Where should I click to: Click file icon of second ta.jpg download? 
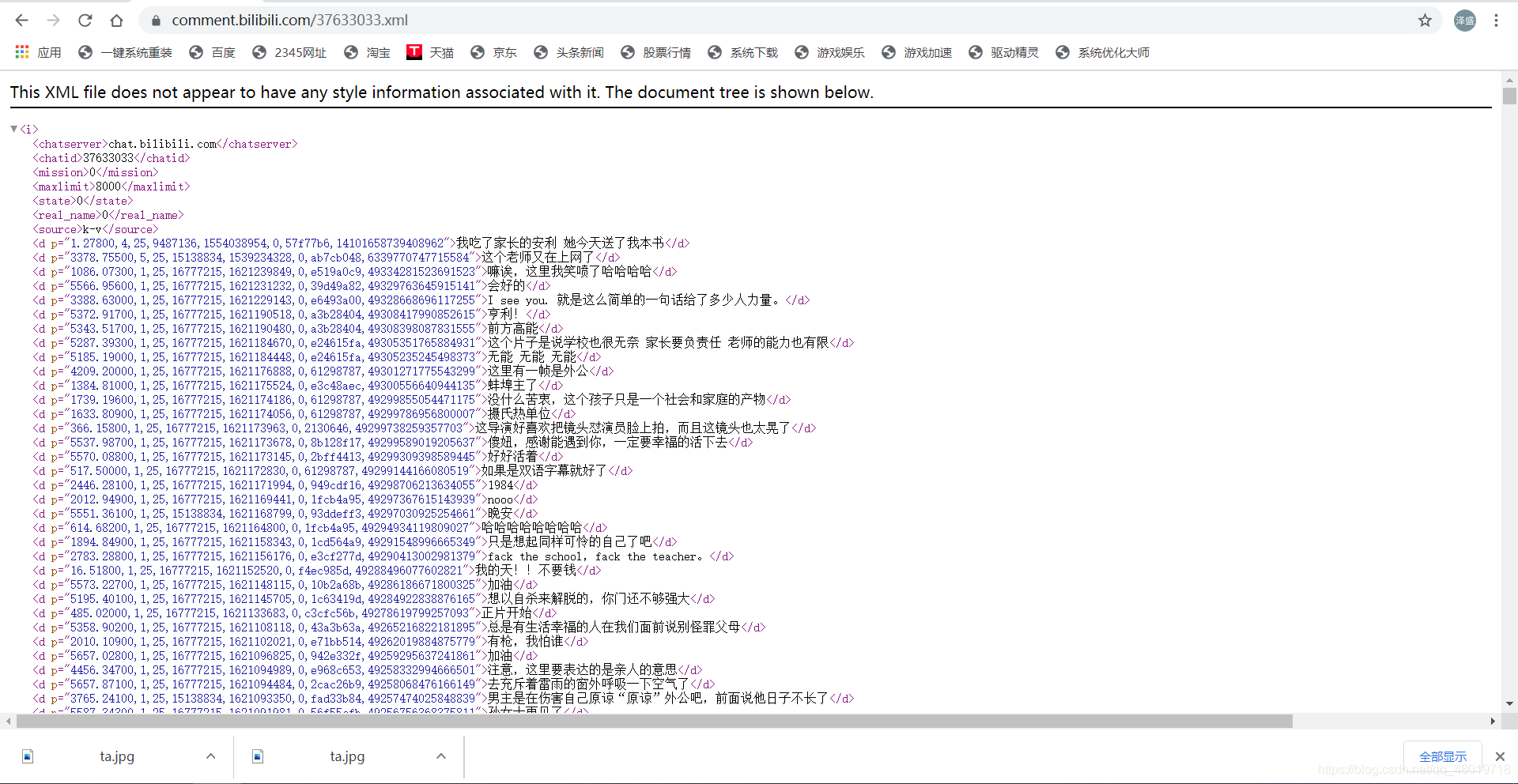258,756
